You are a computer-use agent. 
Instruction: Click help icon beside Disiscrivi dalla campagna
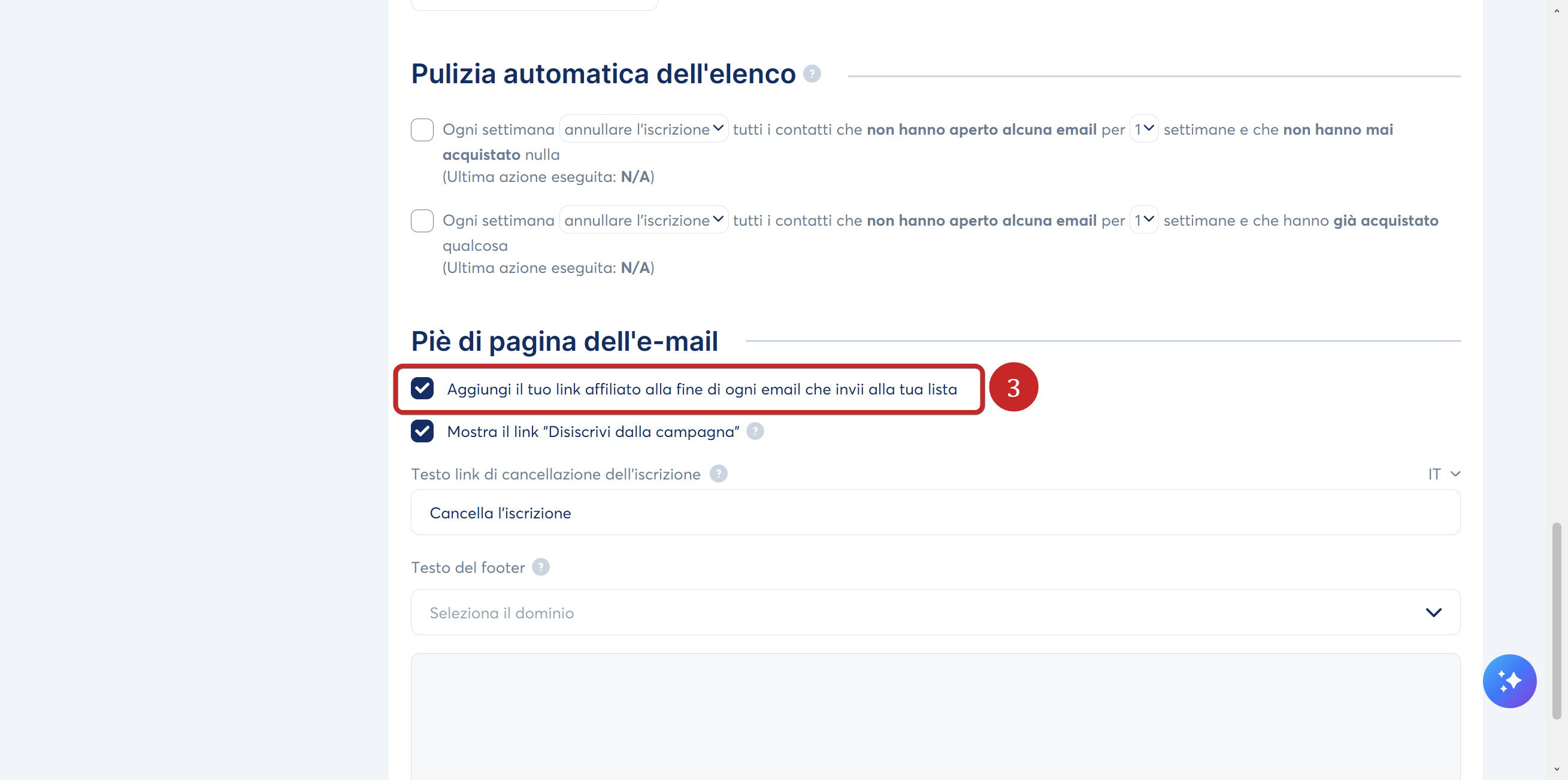click(x=755, y=431)
